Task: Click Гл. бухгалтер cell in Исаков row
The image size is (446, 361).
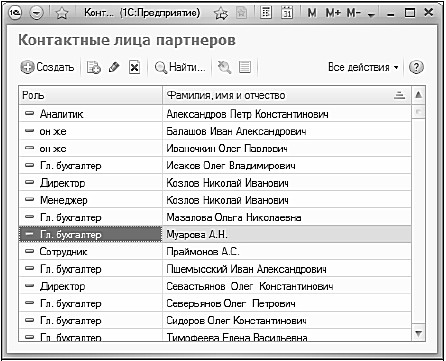Action: [91, 166]
